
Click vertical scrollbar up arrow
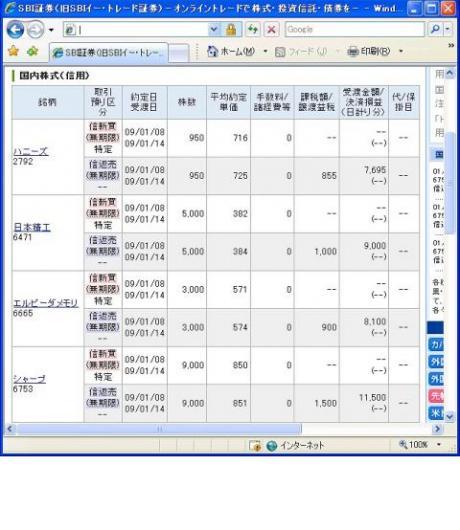[450, 73]
